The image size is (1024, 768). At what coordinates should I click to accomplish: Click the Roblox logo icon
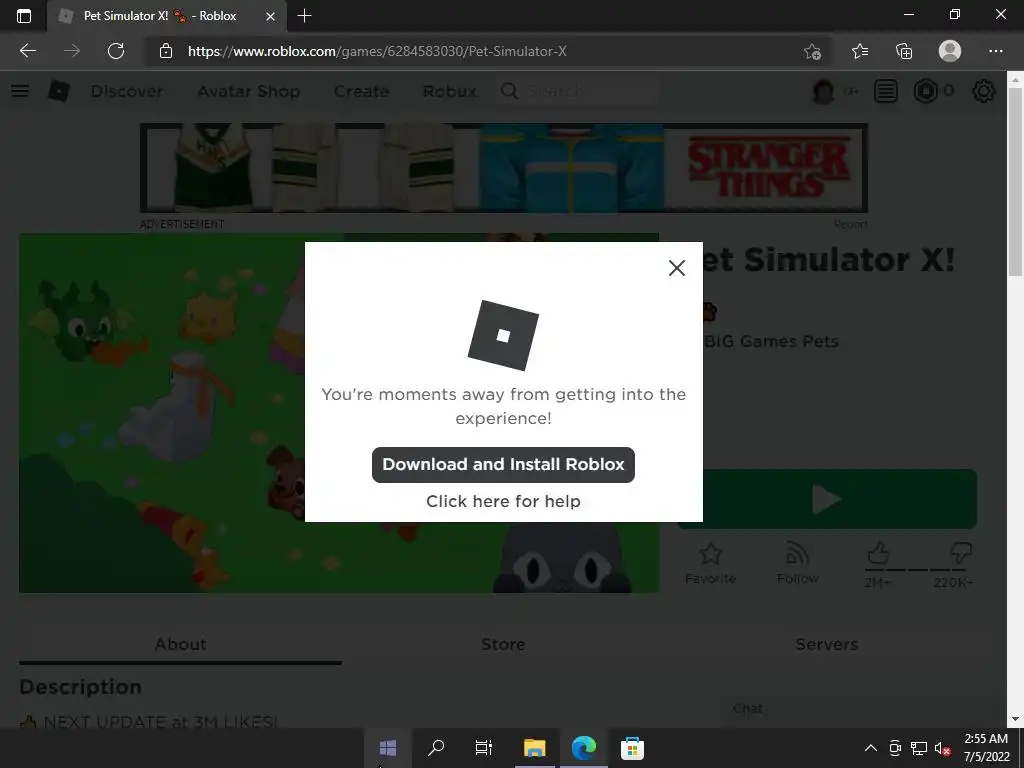[59, 91]
